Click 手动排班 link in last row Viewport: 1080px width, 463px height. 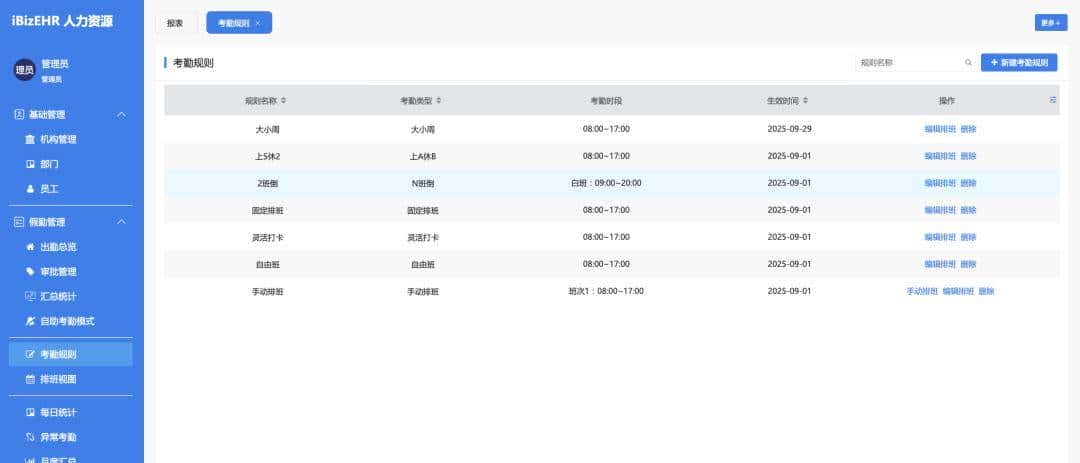922,291
